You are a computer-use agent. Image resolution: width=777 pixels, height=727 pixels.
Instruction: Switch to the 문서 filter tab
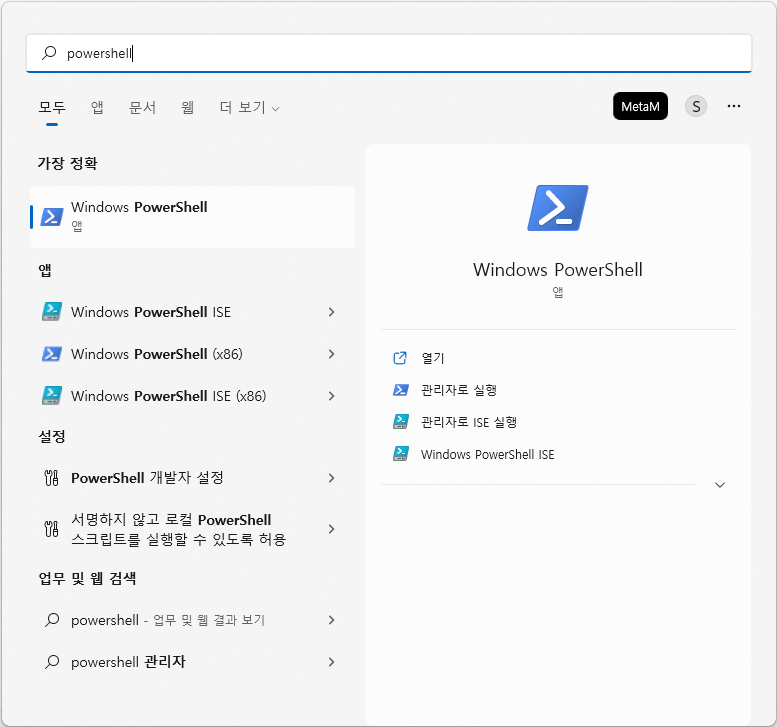(x=142, y=107)
